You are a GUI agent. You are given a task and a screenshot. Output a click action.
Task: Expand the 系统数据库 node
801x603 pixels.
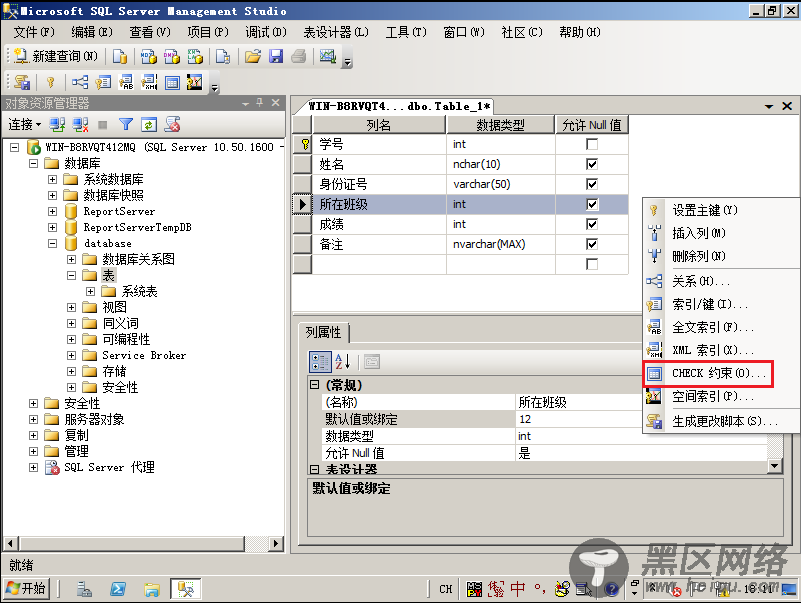[52, 179]
